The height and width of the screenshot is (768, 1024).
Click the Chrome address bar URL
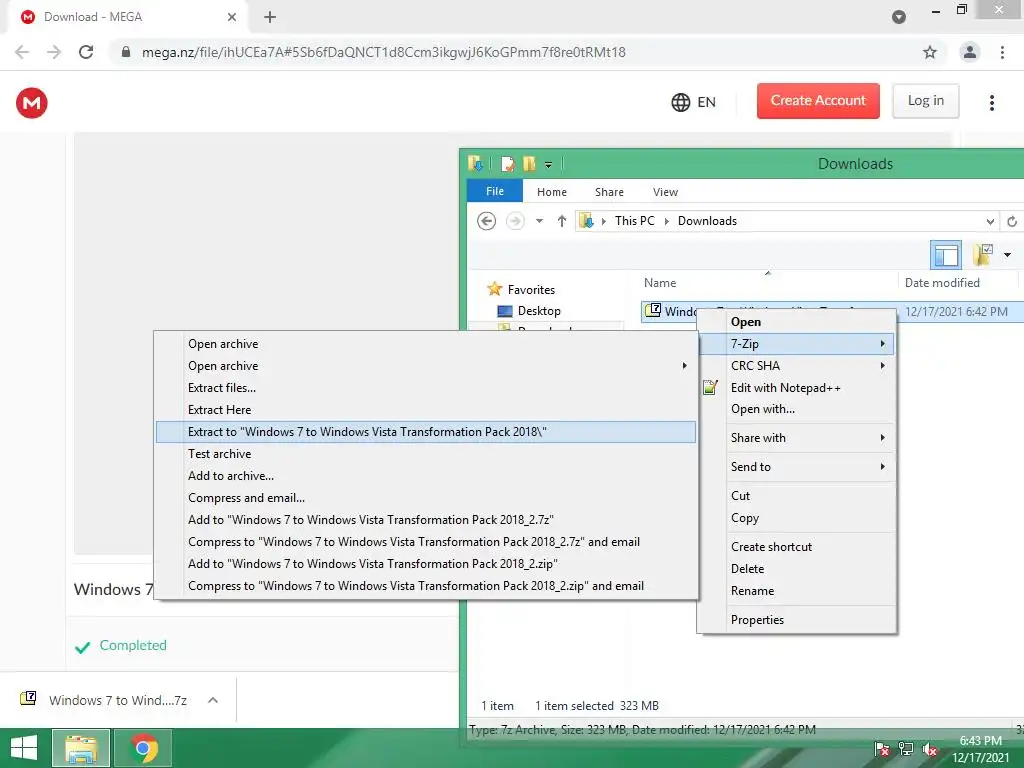pos(383,52)
